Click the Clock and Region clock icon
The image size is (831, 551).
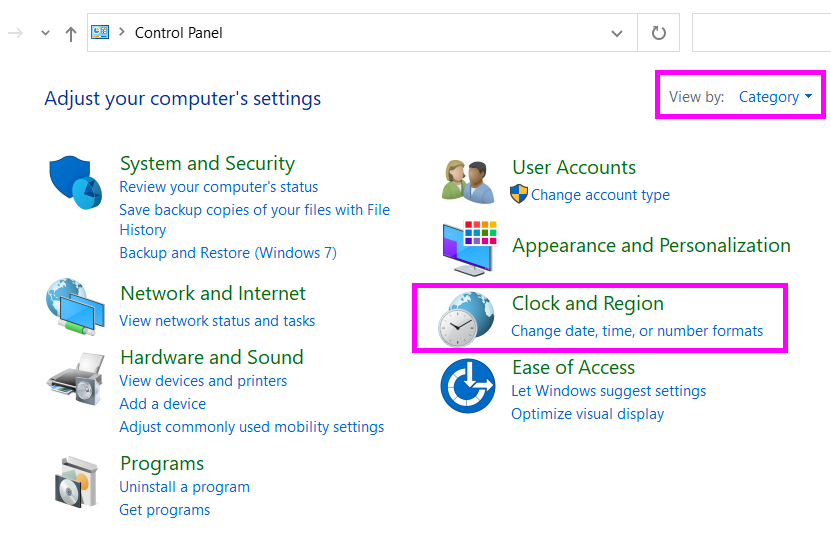pos(465,318)
